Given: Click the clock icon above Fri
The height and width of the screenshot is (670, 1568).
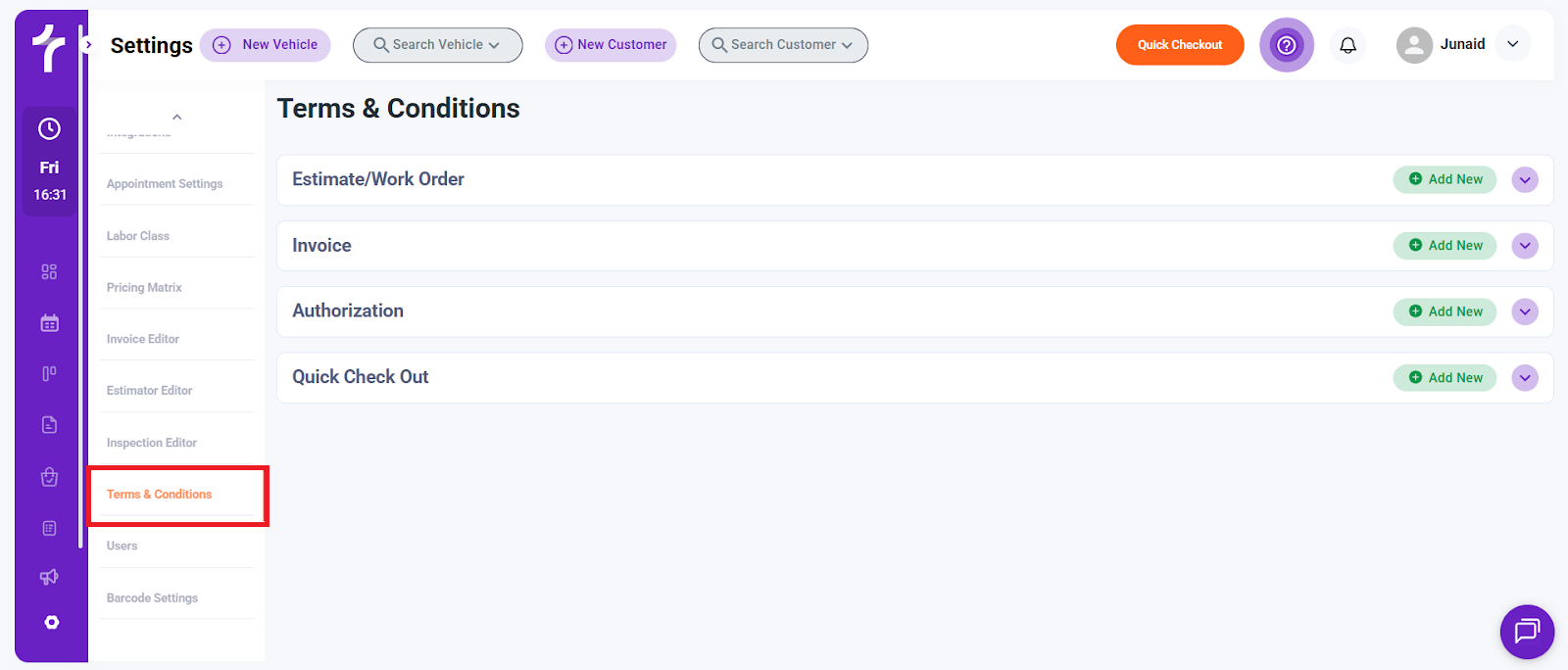Looking at the screenshot, I should pos(49,129).
